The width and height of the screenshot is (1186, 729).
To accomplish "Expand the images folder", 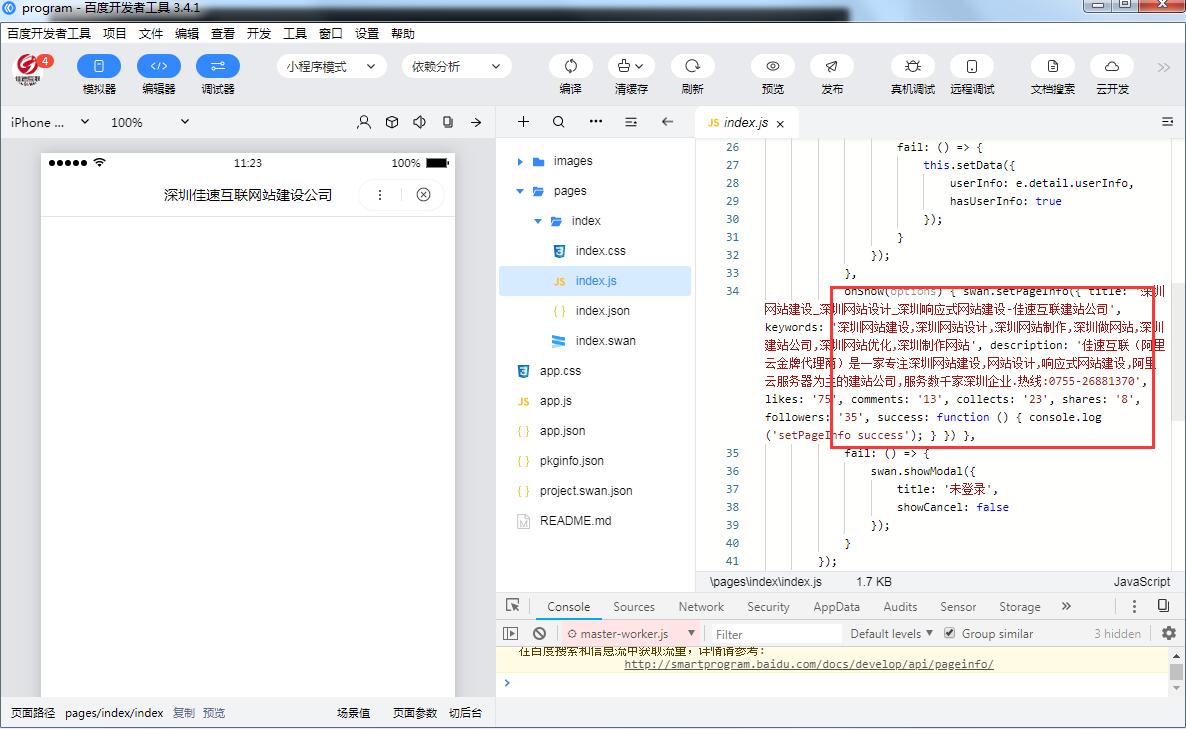I will (x=520, y=161).
